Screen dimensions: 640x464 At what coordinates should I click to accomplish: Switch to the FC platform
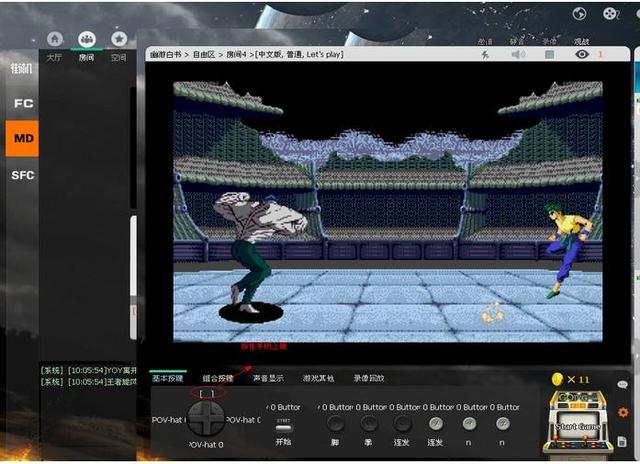click(x=23, y=103)
